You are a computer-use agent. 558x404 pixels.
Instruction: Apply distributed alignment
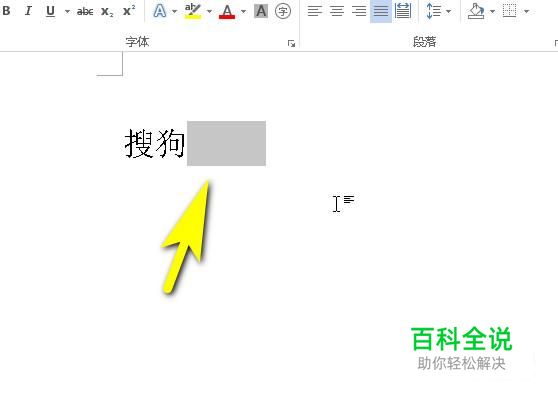pyautogui.click(x=403, y=11)
